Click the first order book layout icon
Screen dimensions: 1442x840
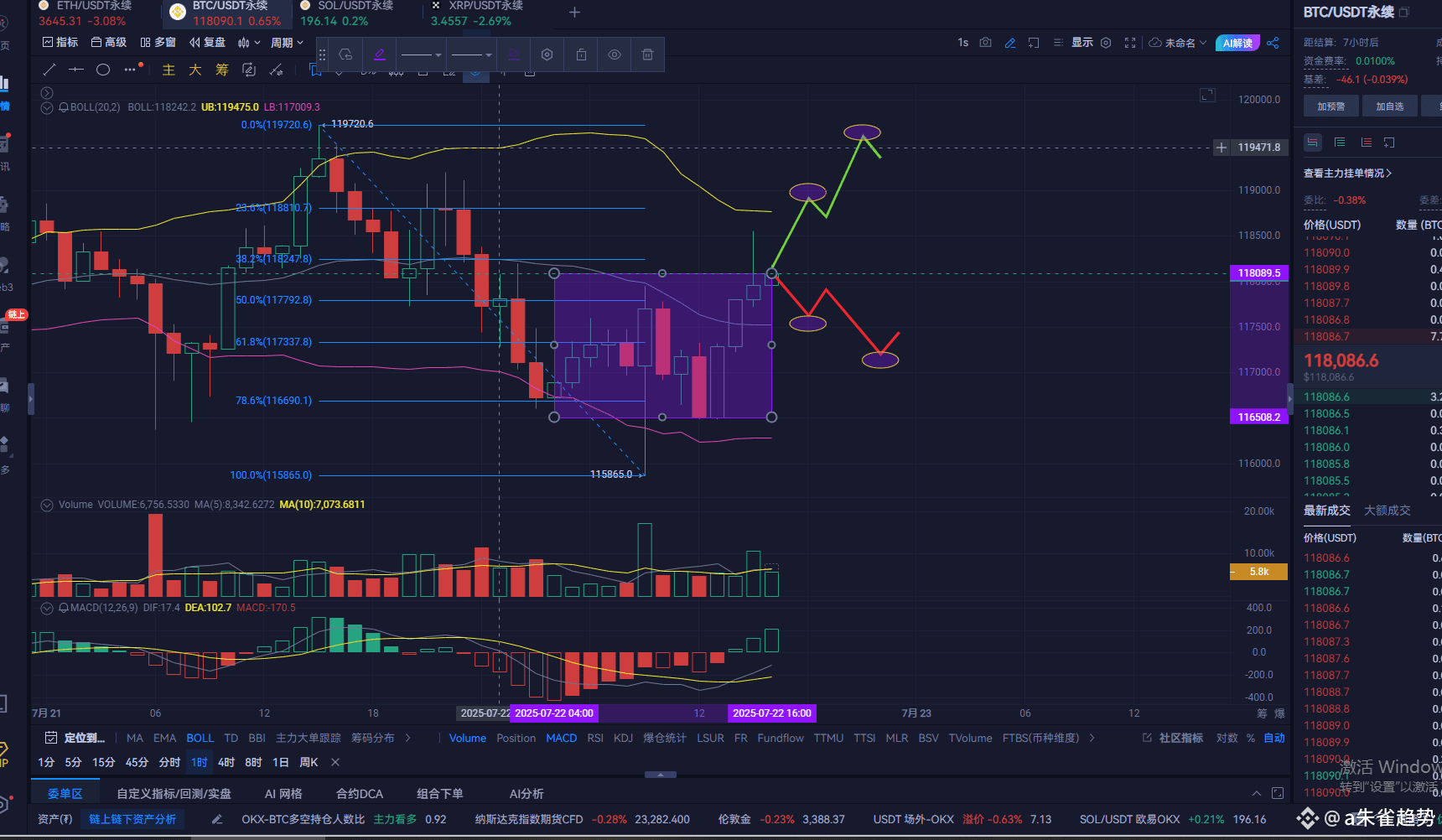click(x=1313, y=143)
